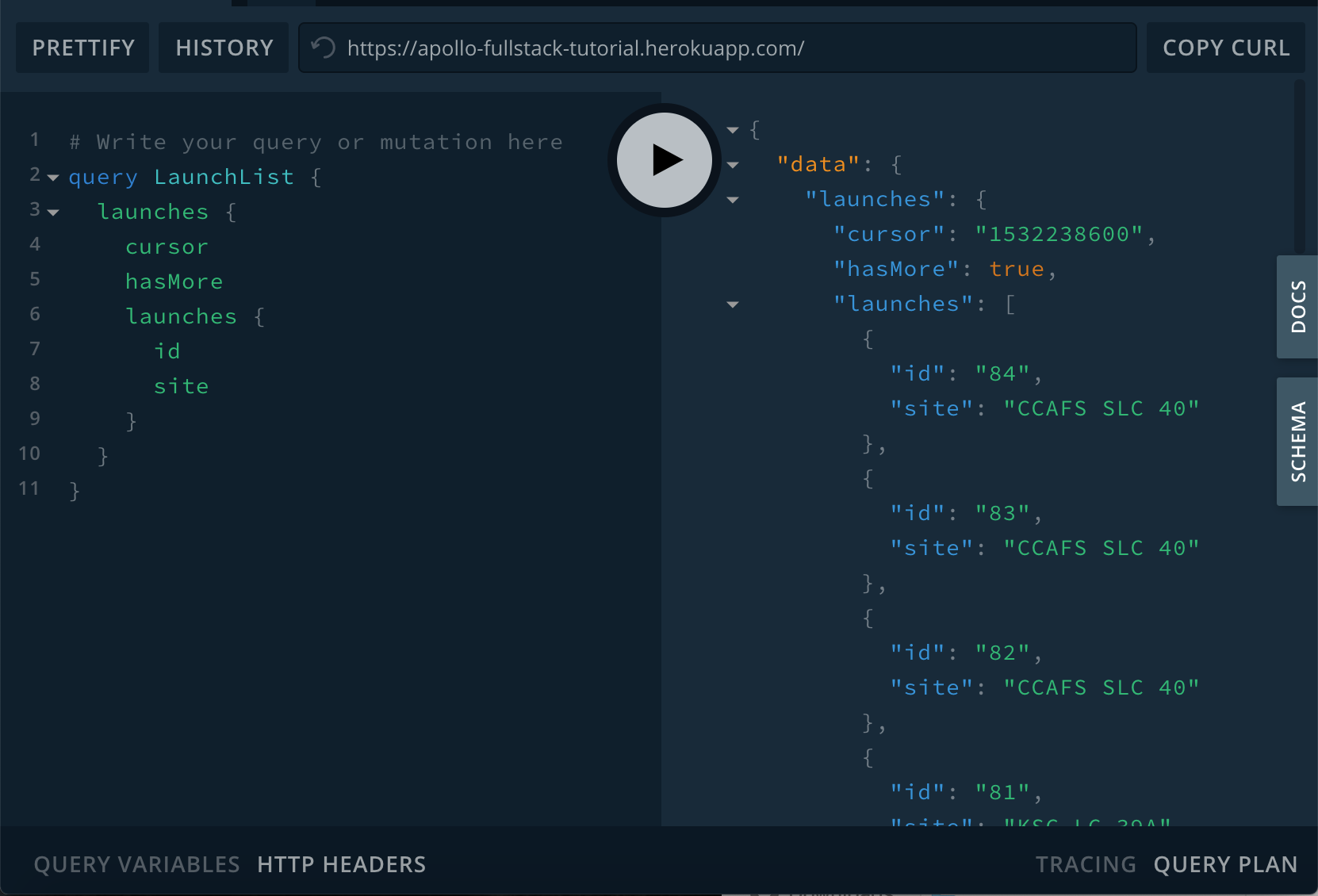Screen dimensions: 1318x896
Task: Click the "data" key in response
Action: 819,164
